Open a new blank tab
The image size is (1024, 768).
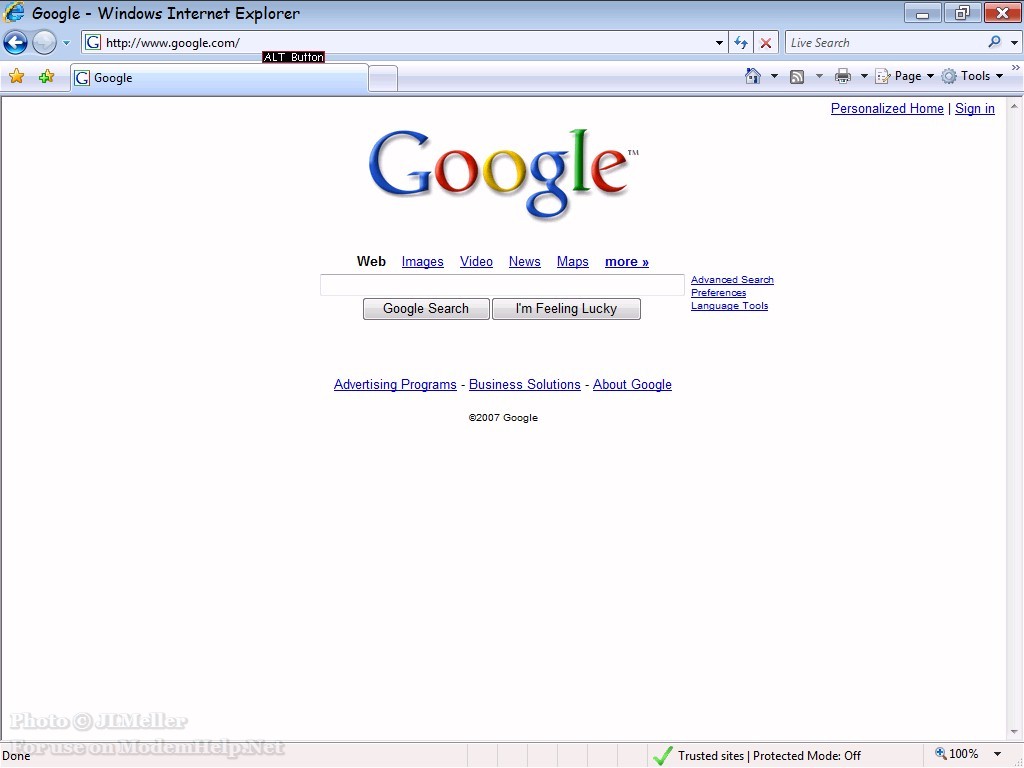tap(383, 79)
